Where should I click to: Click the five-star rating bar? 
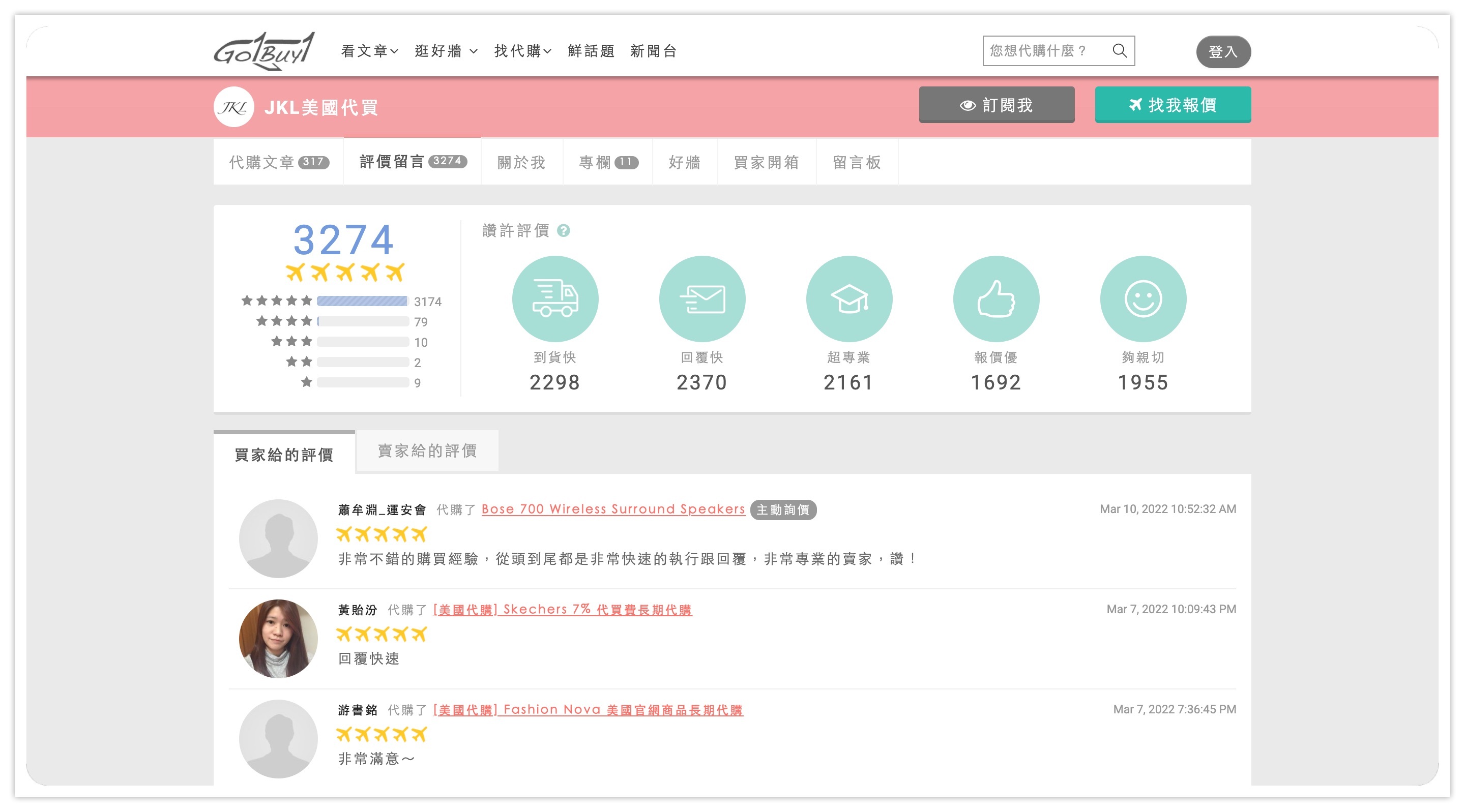click(x=362, y=301)
